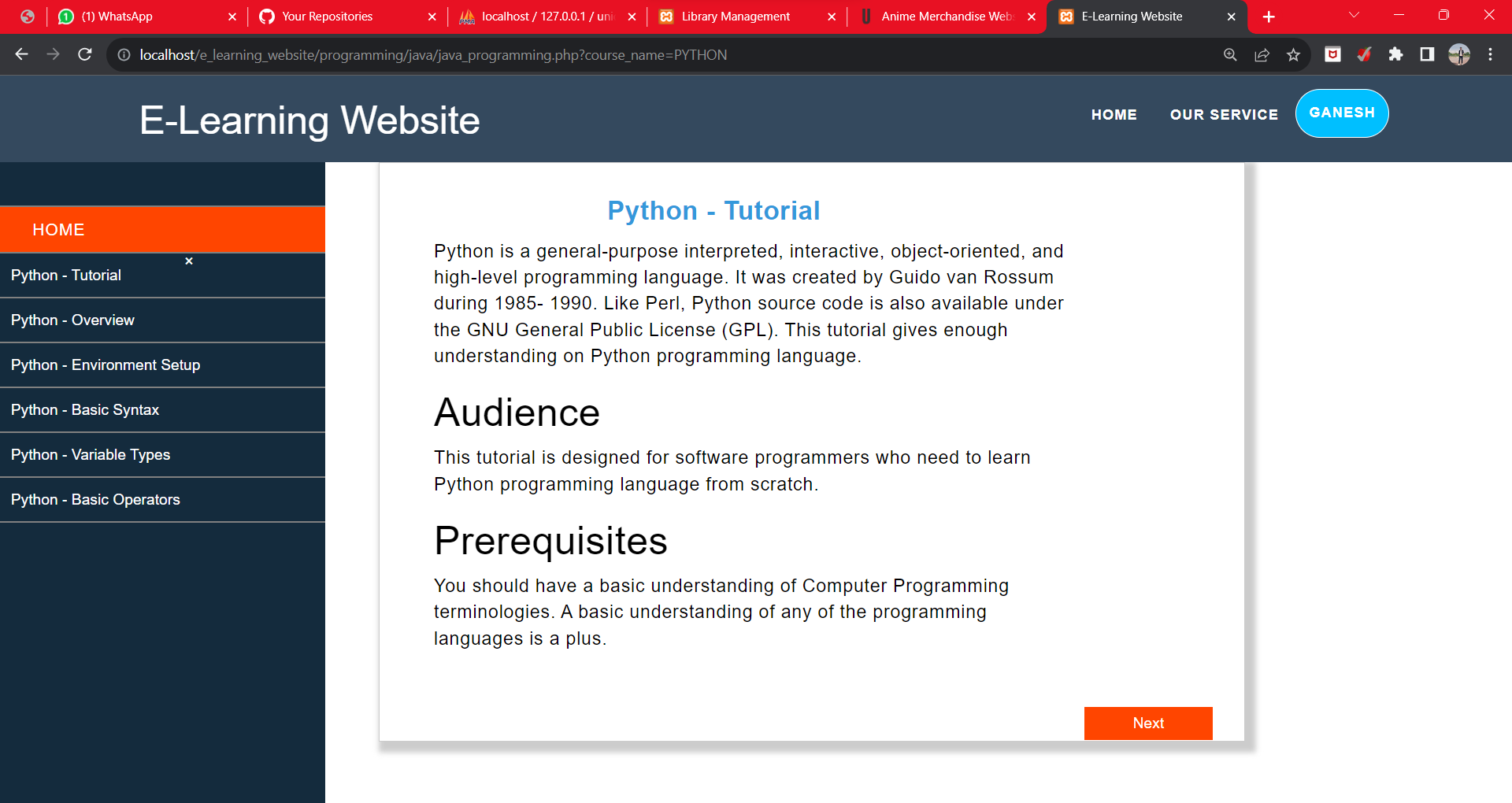Open the side panel icon
The width and height of the screenshot is (1512, 803).
[x=1427, y=55]
